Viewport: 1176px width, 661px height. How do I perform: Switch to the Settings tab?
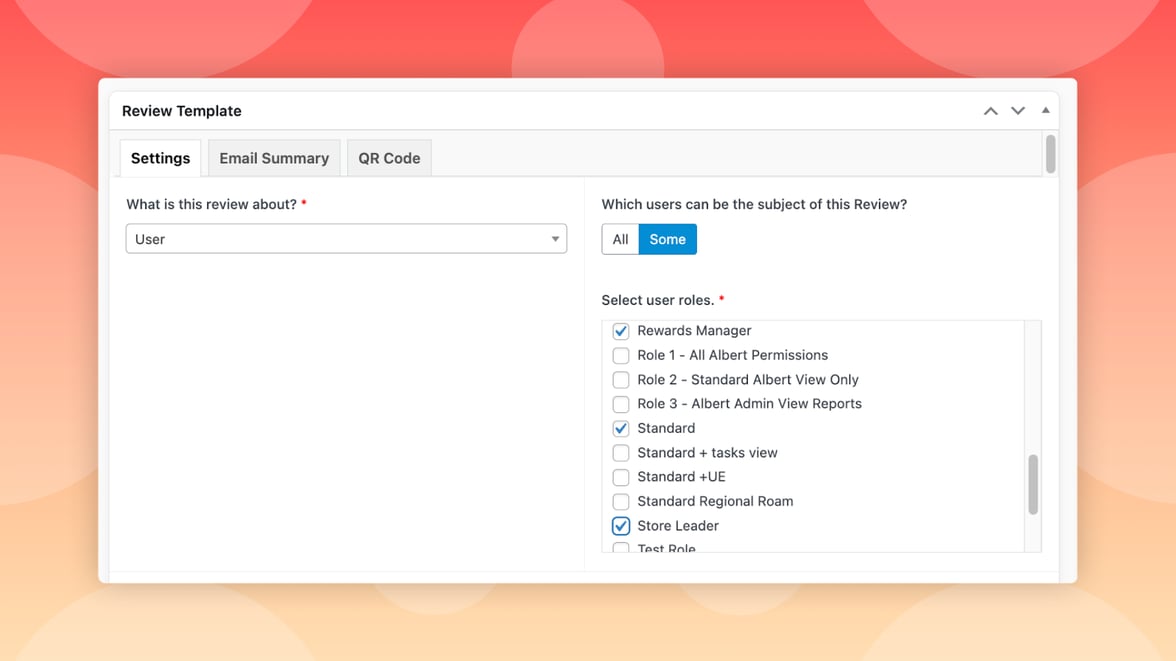tap(160, 158)
